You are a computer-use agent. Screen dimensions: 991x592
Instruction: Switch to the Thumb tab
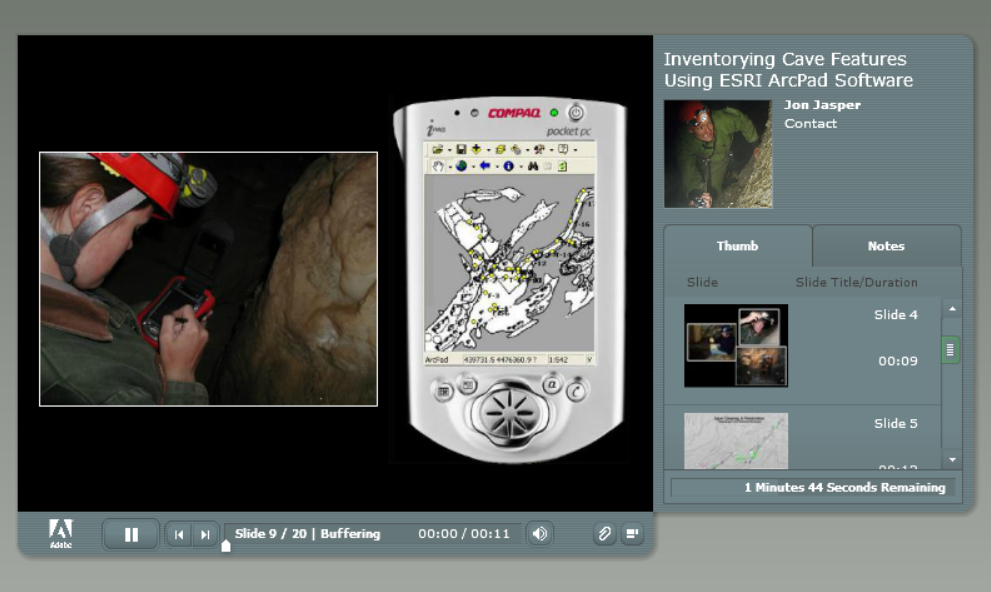[x=738, y=246]
